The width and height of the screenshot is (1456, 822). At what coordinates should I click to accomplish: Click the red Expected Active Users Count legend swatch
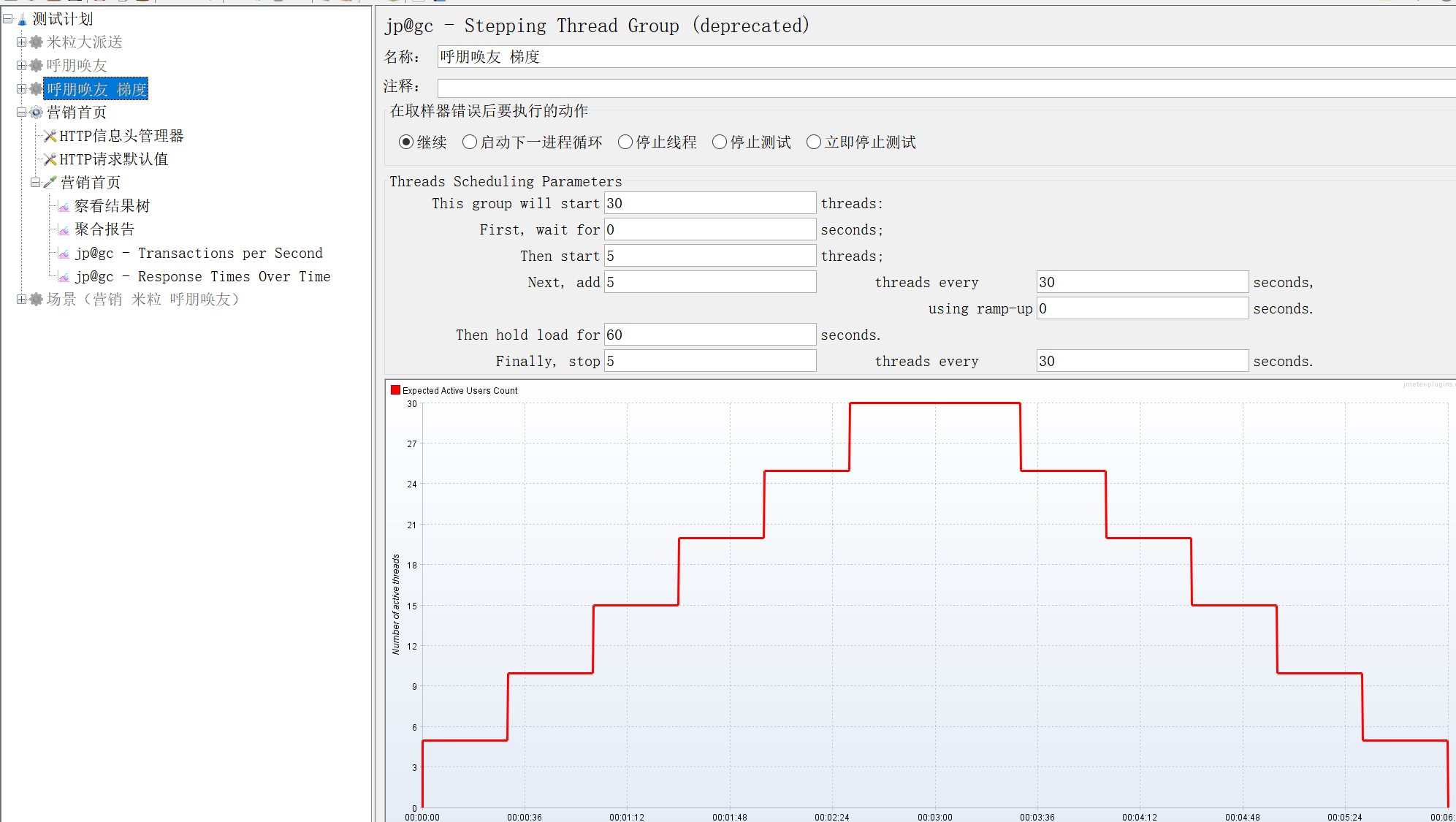pyautogui.click(x=395, y=390)
